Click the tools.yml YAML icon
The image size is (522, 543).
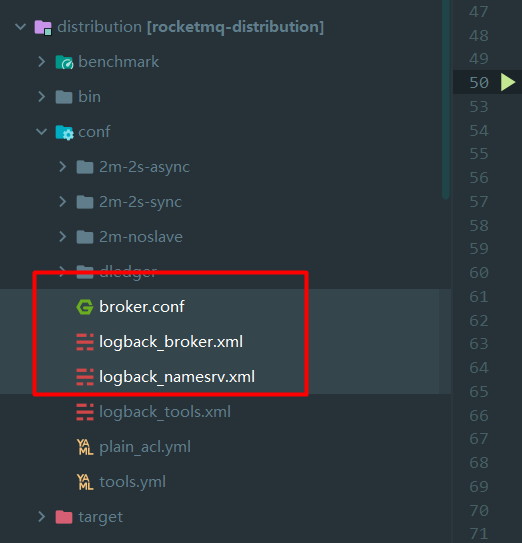click(x=85, y=482)
